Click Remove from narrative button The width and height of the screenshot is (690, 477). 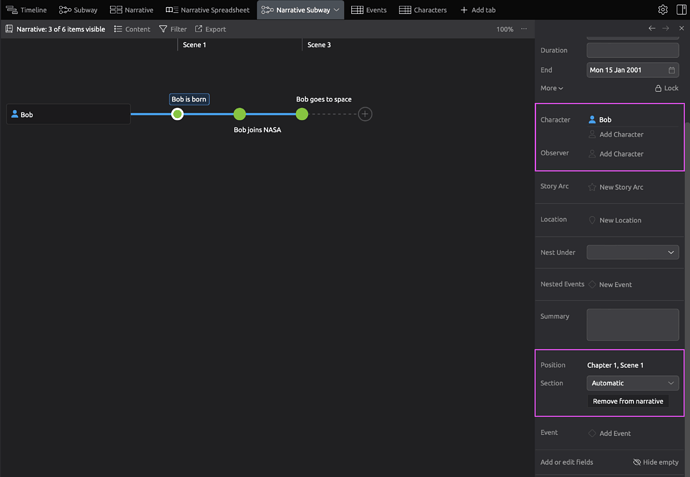point(627,401)
